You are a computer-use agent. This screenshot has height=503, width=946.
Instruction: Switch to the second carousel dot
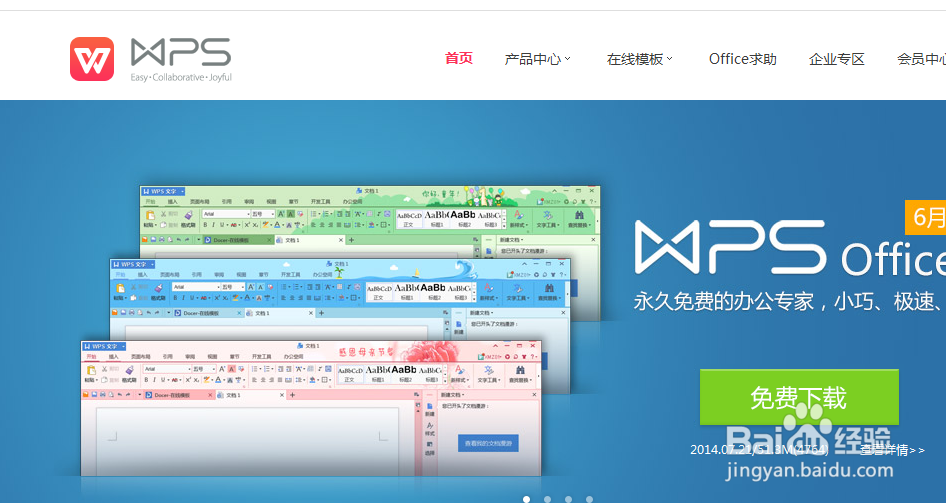[547, 499]
